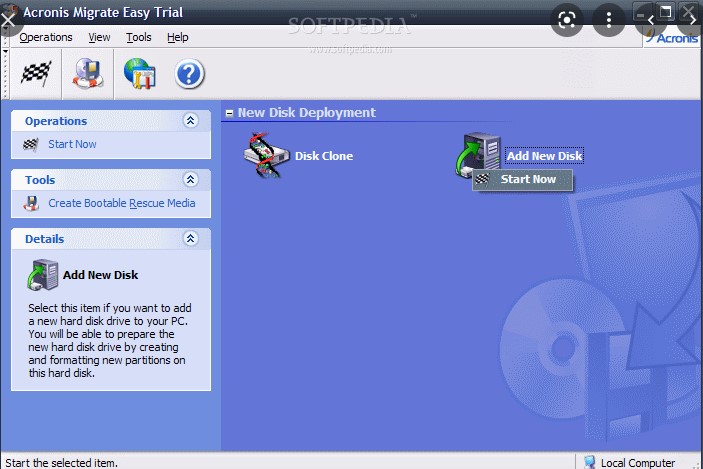Viewport: 703px width, 469px height.
Task: Open Help via the blue question mark icon
Action: pyautogui.click(x=190, y=74)
